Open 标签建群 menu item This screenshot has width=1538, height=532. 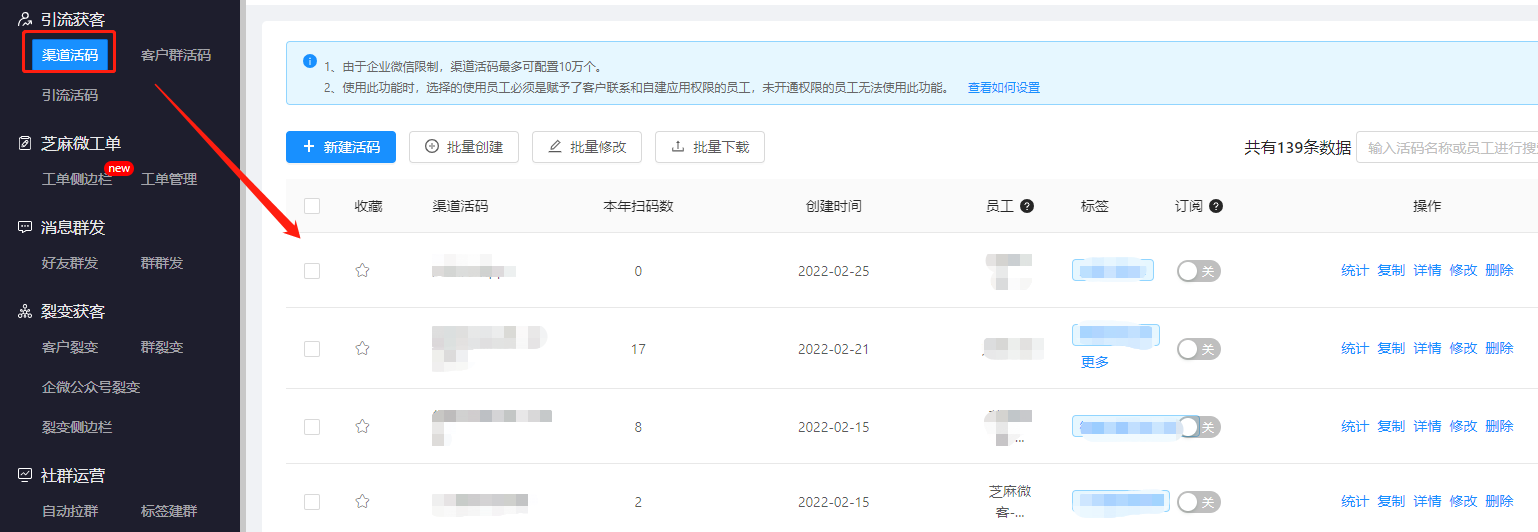coord(169,511)
